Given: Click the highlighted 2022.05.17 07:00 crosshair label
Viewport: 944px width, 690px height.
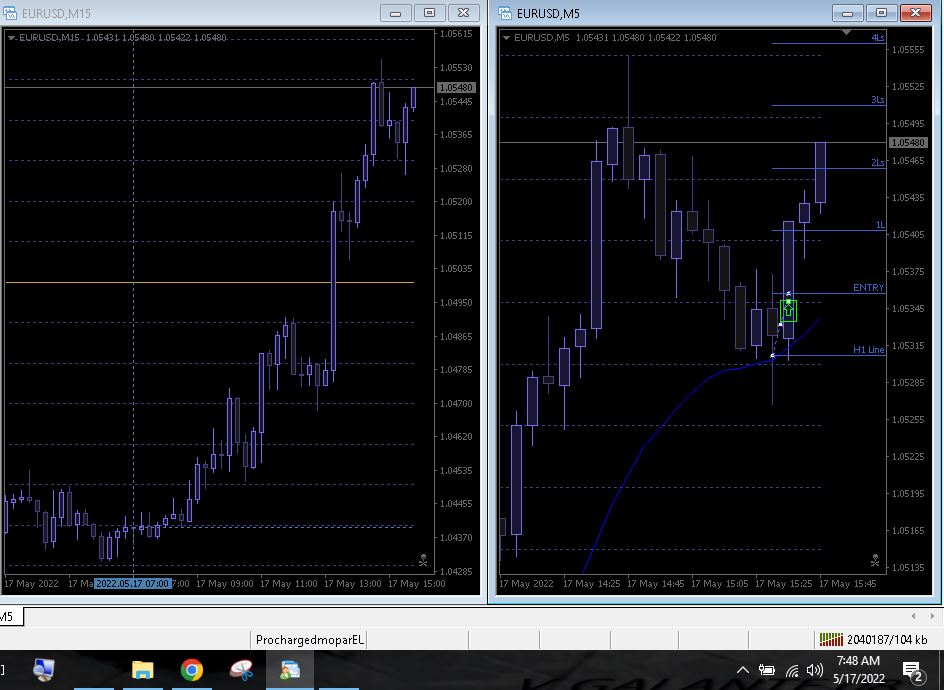Looking at the screenshot, I should pos(132,583).
